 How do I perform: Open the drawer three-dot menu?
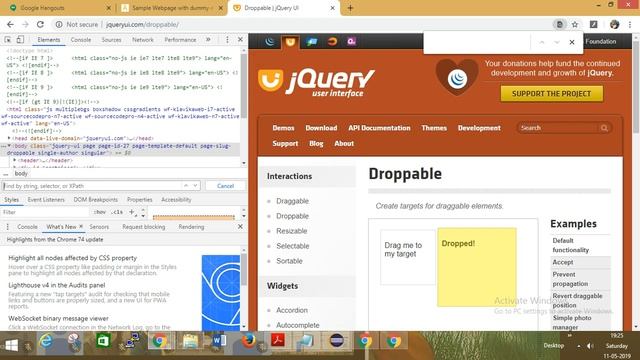[x=7, y=227]
